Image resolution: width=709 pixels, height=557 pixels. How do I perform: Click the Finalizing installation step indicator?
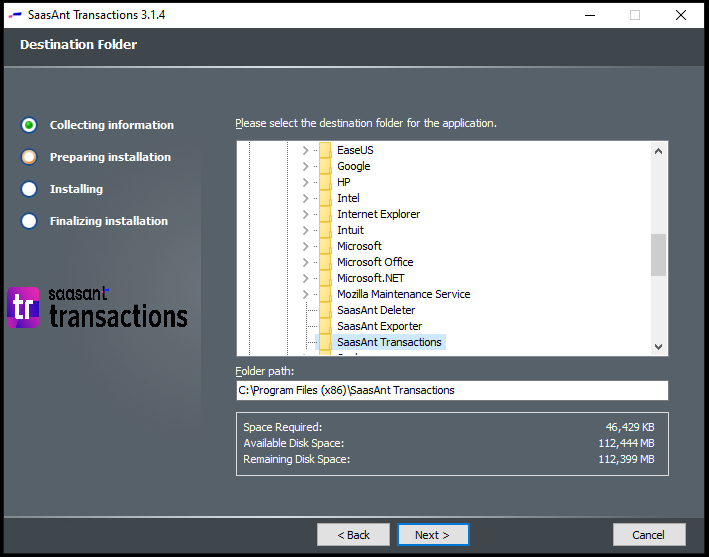29,221
